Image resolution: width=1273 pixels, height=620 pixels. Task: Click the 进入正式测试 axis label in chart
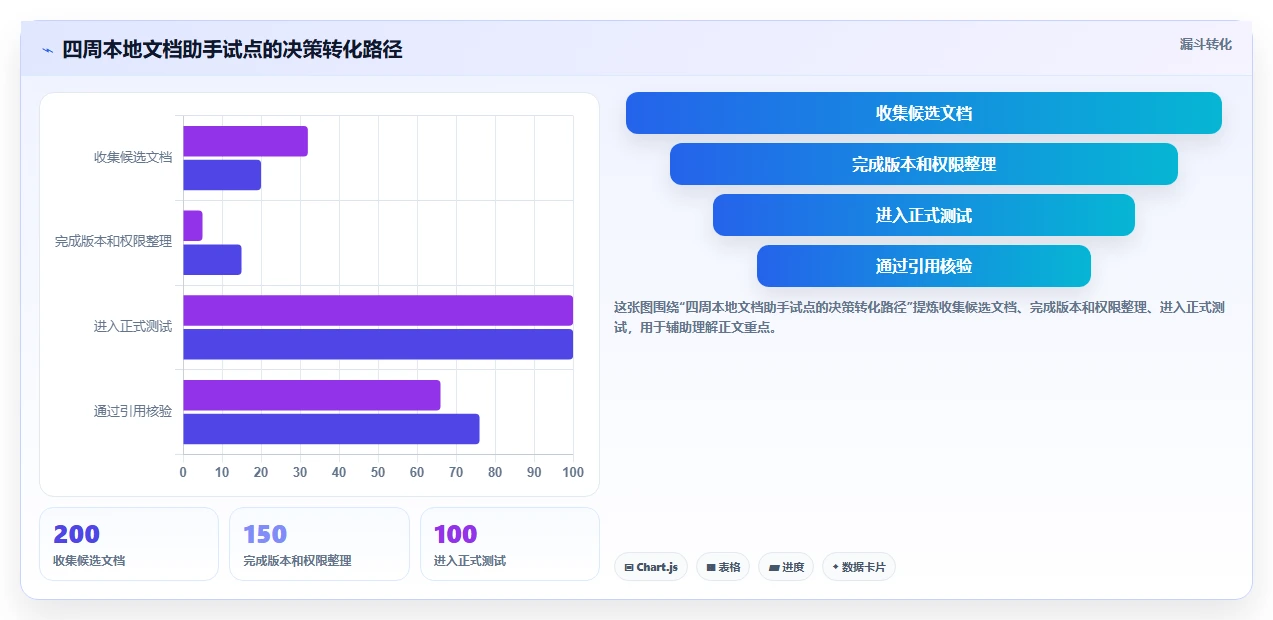click(x=133, y=327)
